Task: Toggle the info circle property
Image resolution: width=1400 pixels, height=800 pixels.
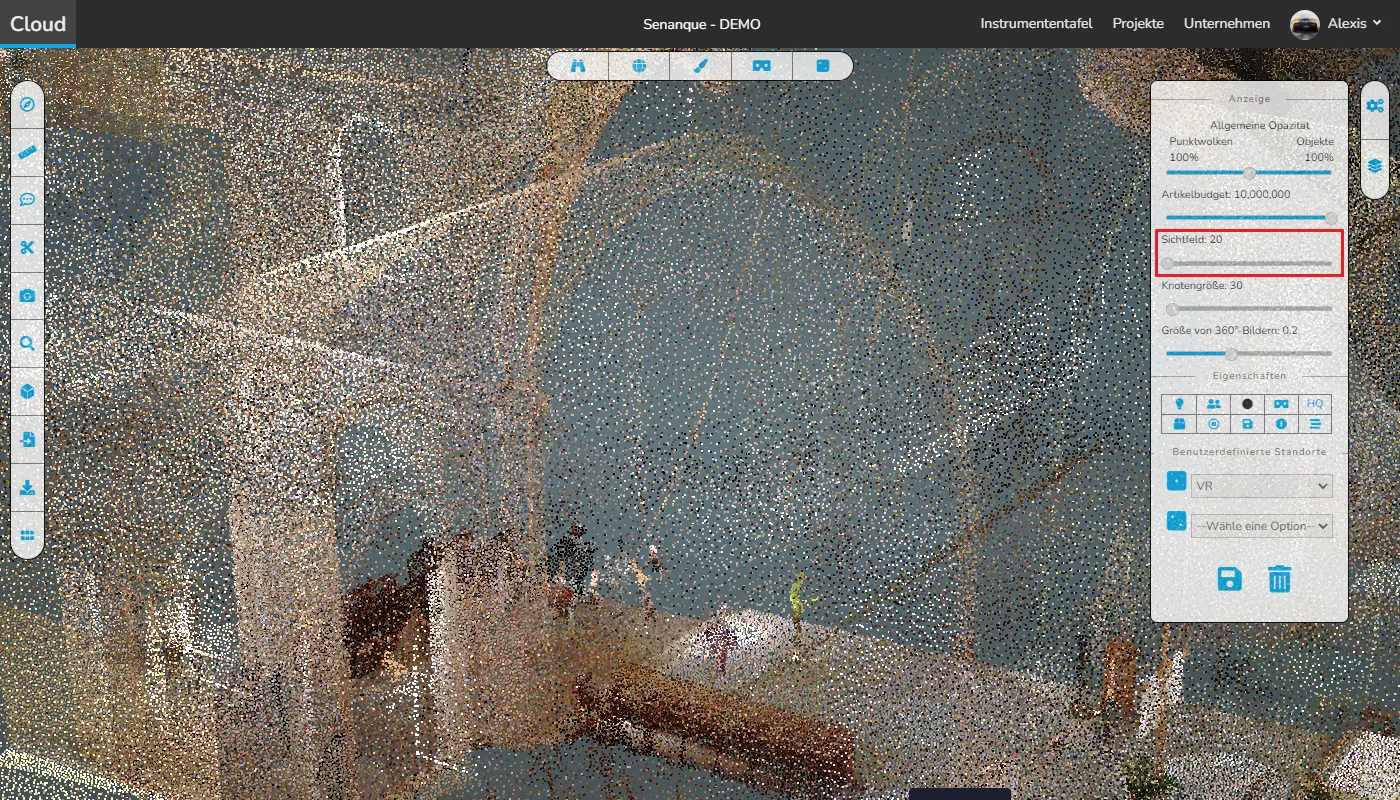Action: 1281,424
